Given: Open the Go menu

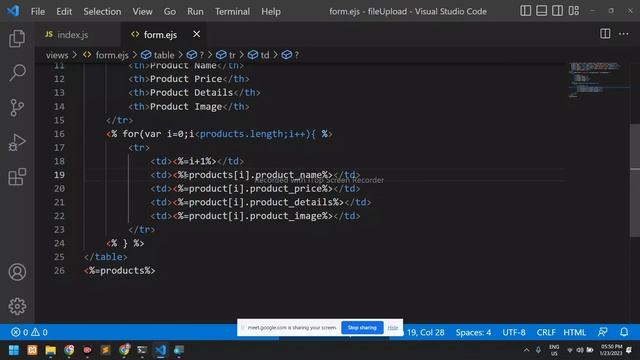Looking at the screenshot, I should point(170,11).
